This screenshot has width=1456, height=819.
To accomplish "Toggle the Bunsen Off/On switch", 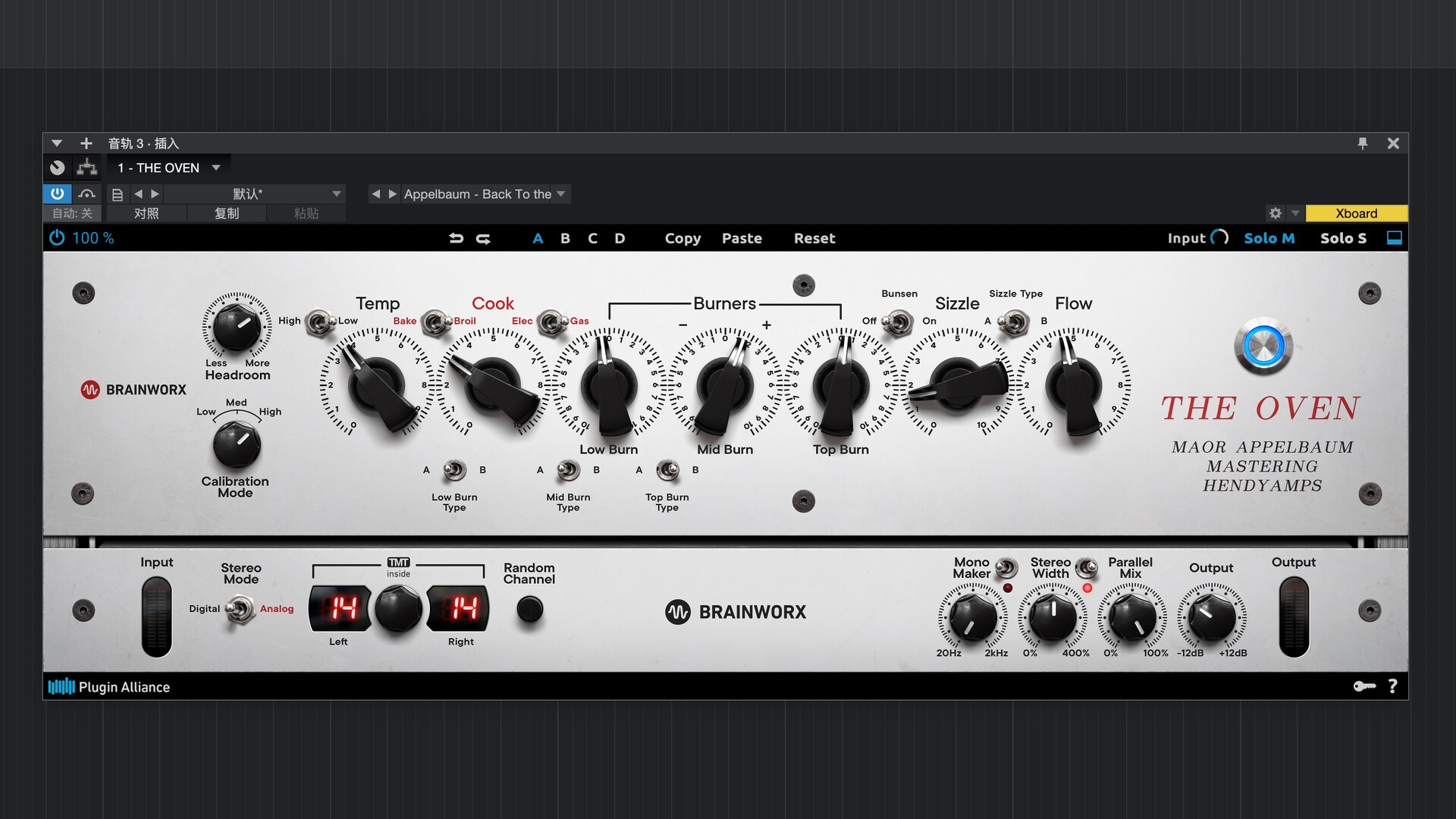I will pyautogui.click(x=899, y=322).
